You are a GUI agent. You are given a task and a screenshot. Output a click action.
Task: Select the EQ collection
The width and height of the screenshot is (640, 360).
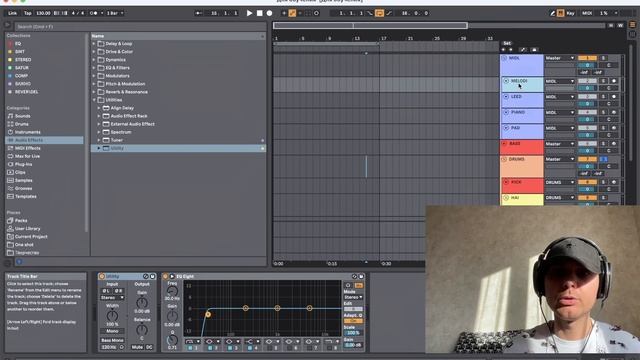coord(18,44)
